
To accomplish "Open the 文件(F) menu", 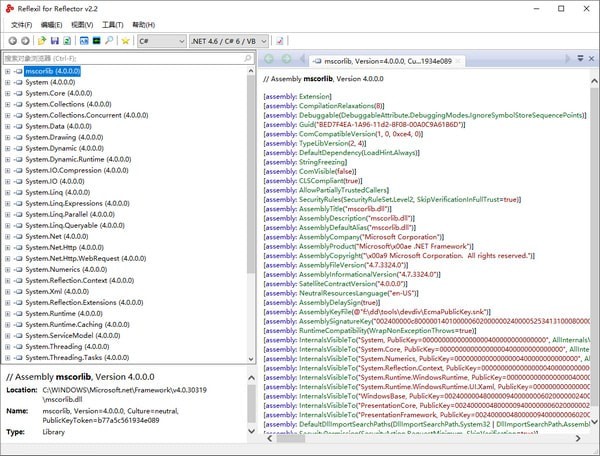I will coord(22,23).
